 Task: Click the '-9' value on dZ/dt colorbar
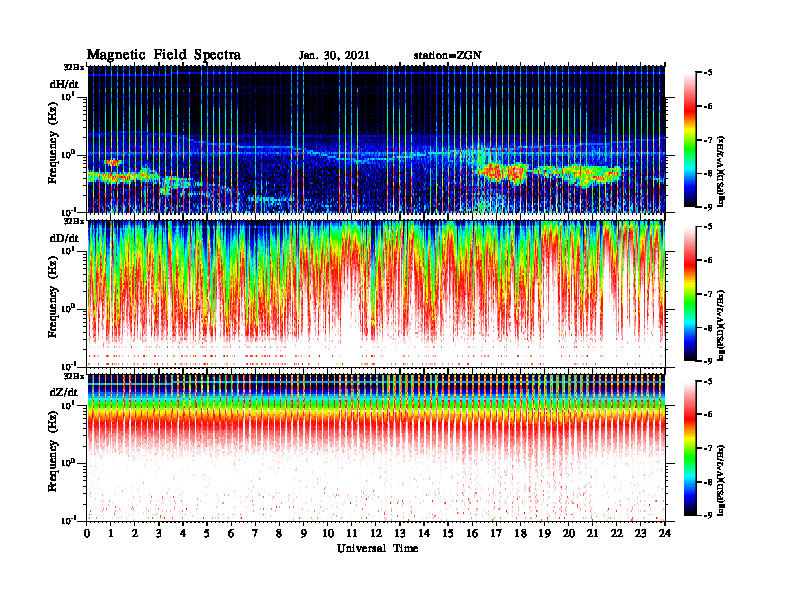tap(708, 515)
